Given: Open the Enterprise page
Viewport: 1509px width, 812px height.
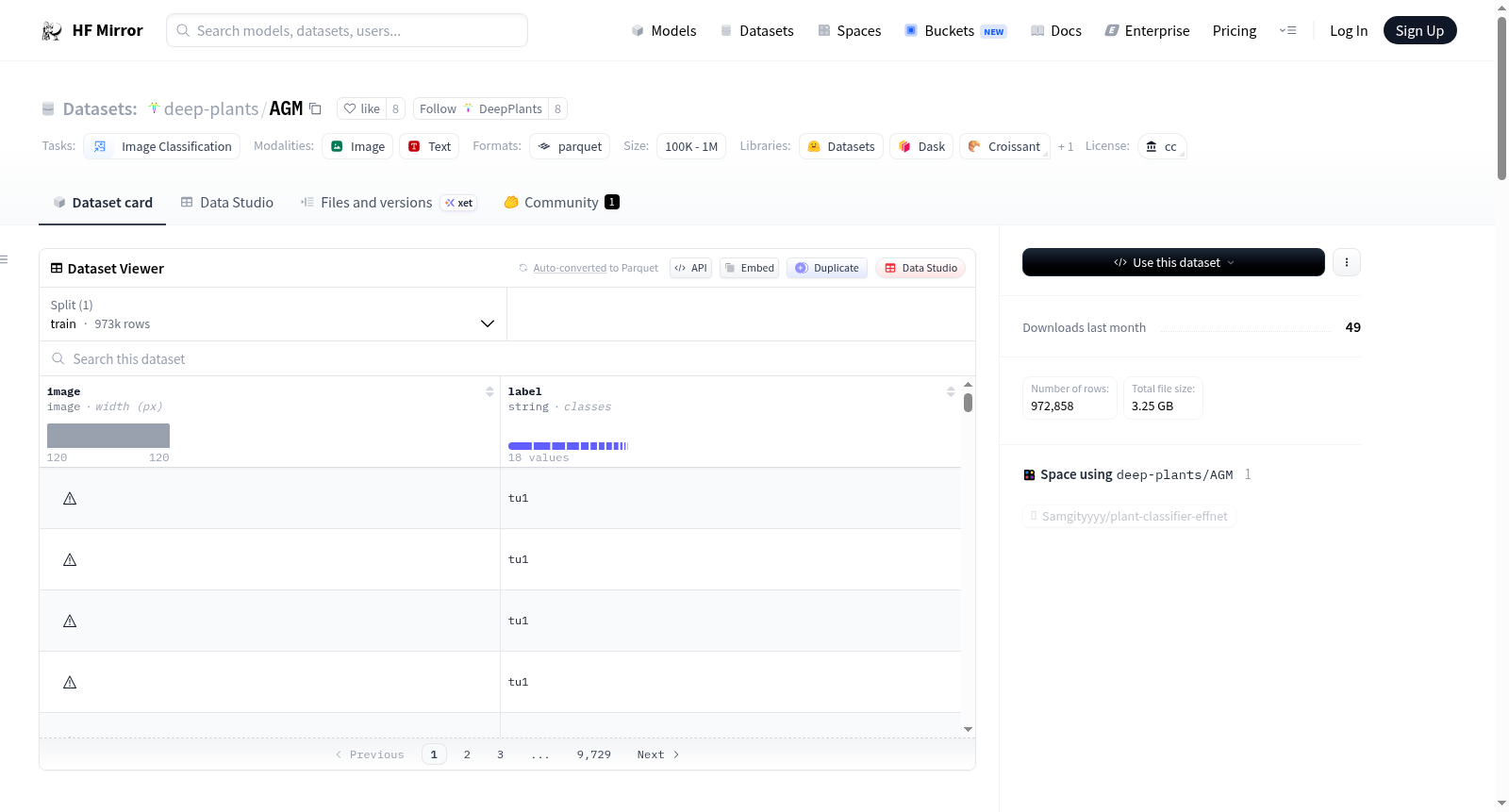Looking at the screenshot, I should coord(1147,30).
